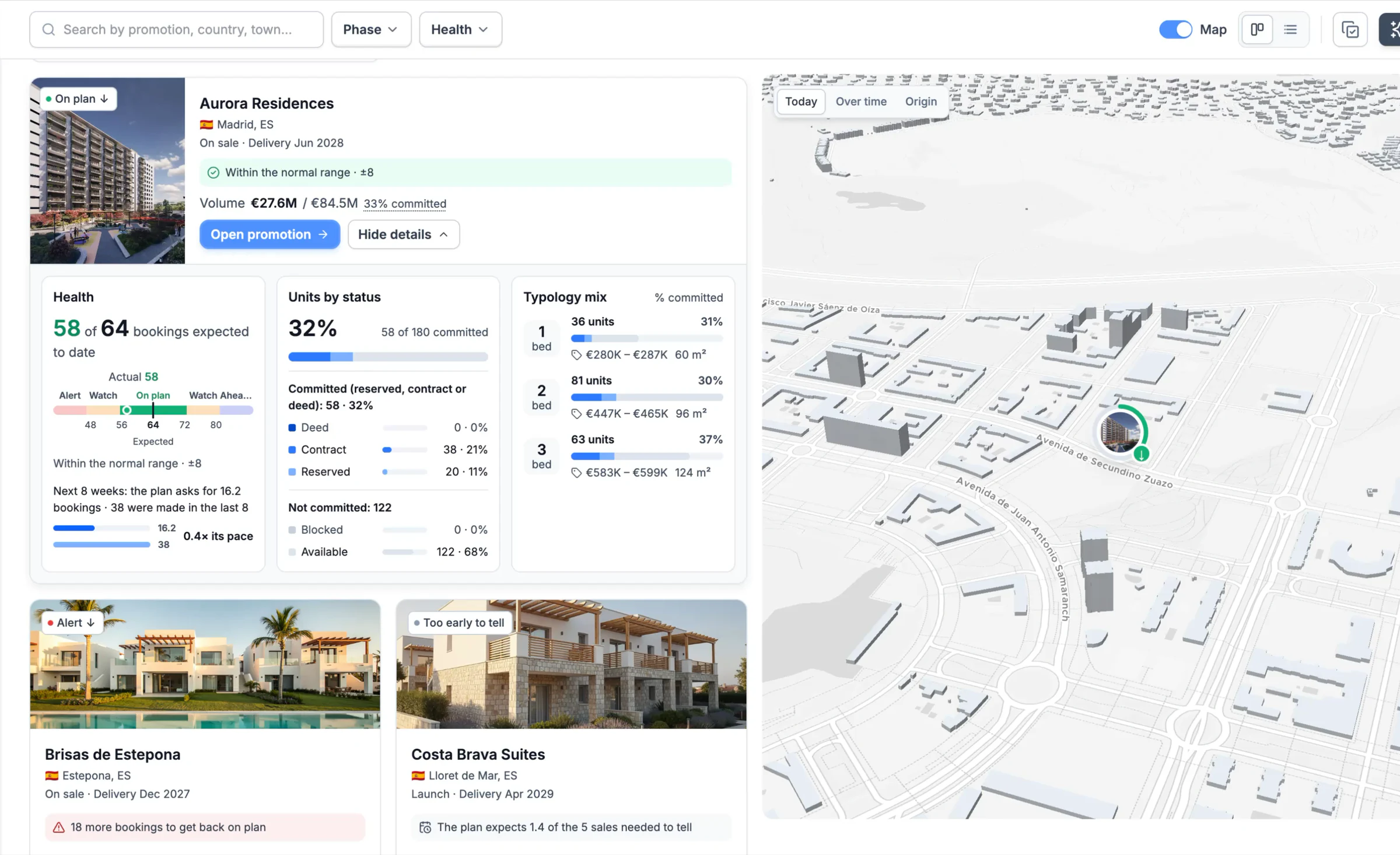Switch to list view icon

tap(1290, 29)
